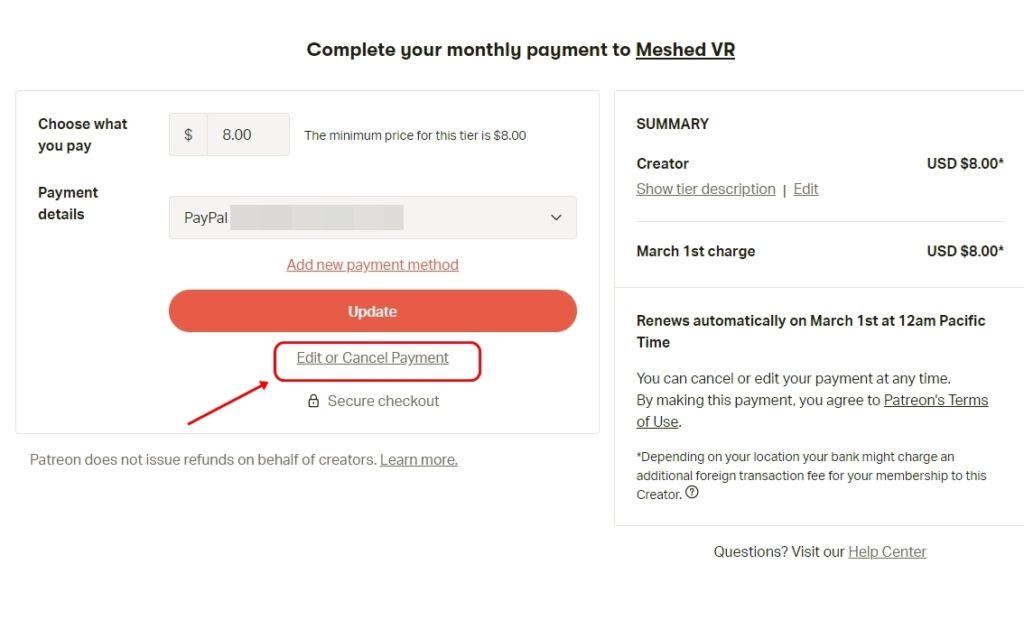Click the question mark help icon near Creator footnote

point(692,493)
